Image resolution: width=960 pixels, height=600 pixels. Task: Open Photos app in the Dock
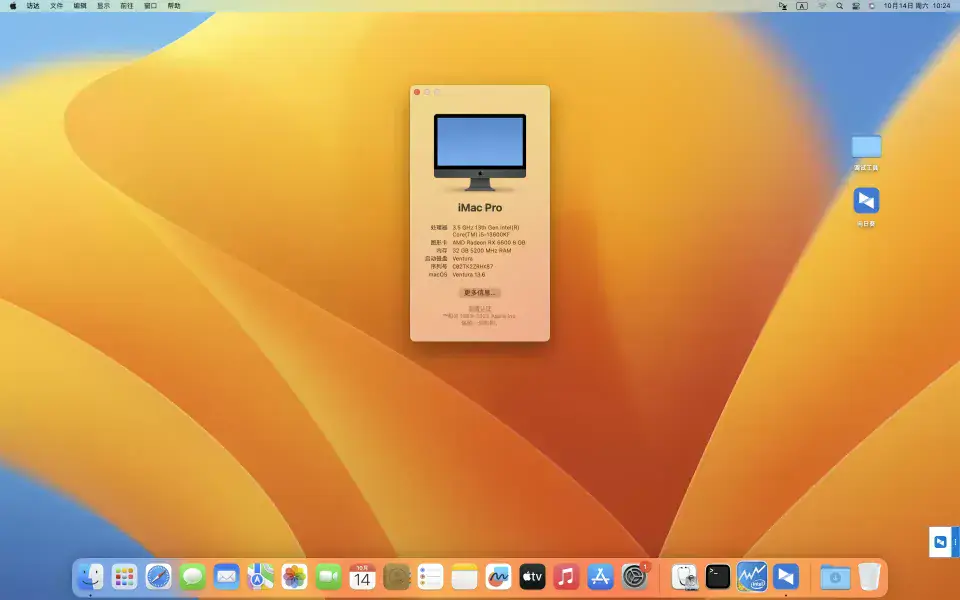pos(294,577)
